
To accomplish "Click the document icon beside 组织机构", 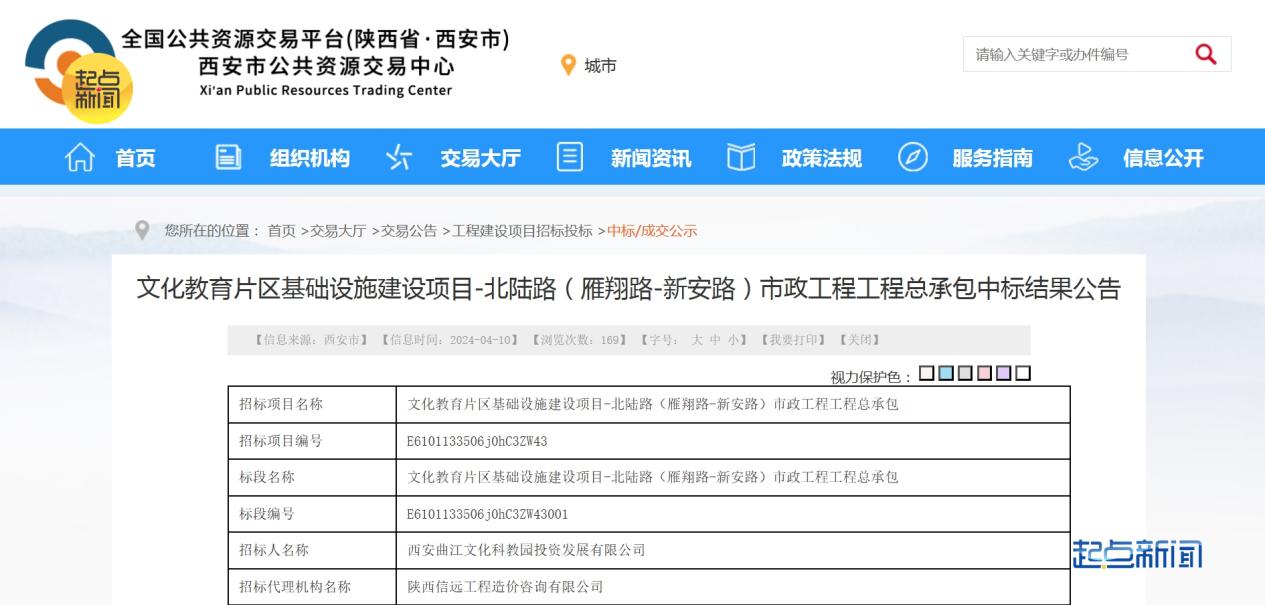I will point(229,157).
